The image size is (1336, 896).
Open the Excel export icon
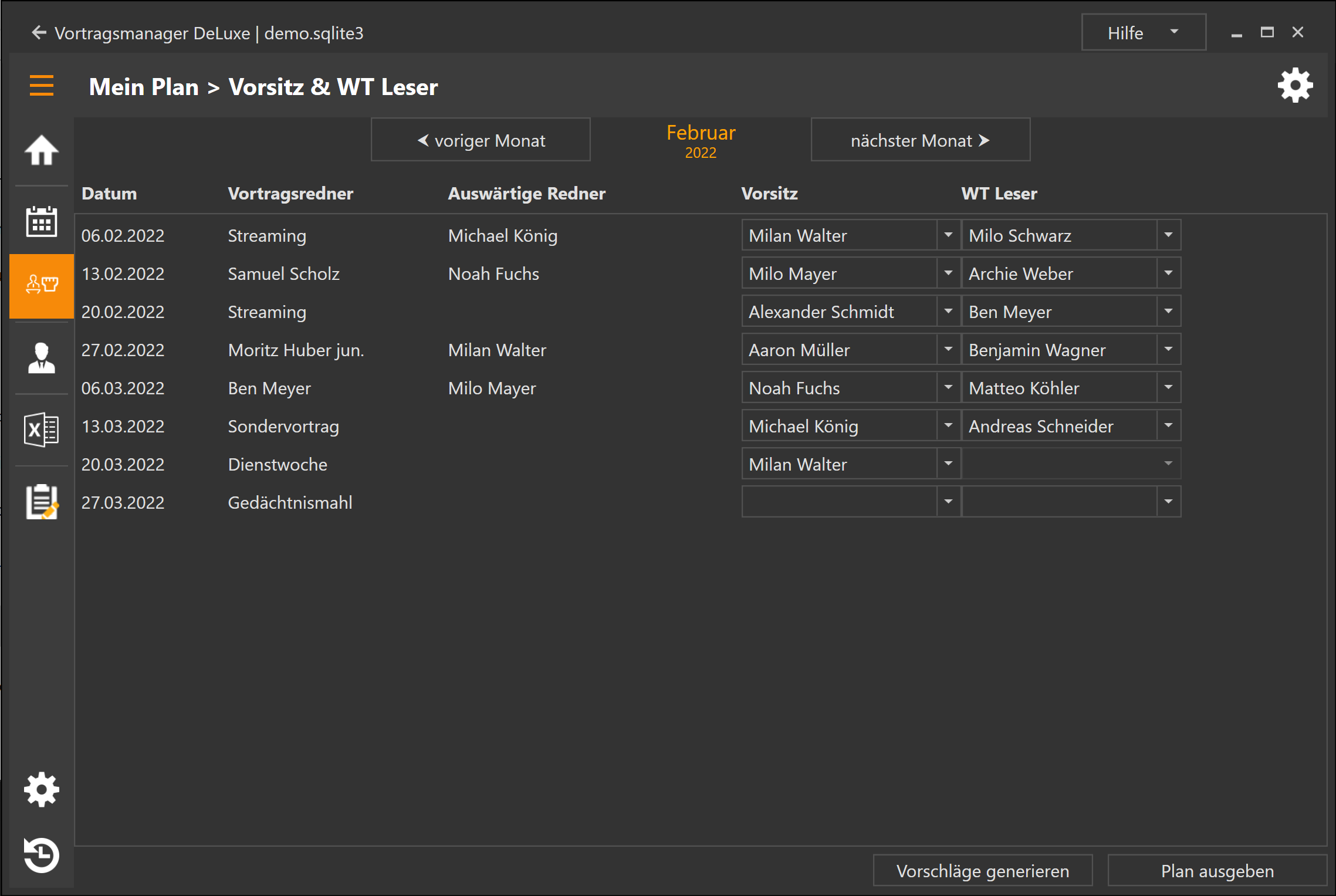click(x=41, y=430)
